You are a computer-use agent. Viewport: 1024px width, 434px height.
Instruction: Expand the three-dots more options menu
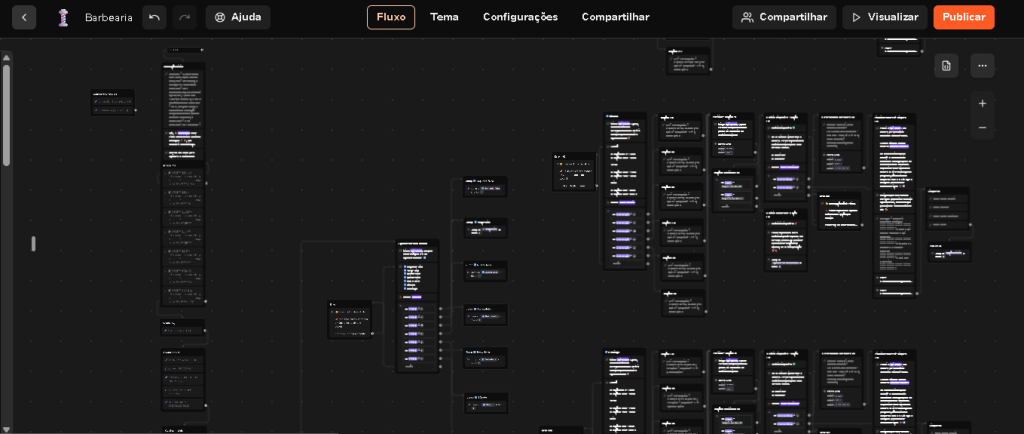pyautogui.click(x=982, y=66)
